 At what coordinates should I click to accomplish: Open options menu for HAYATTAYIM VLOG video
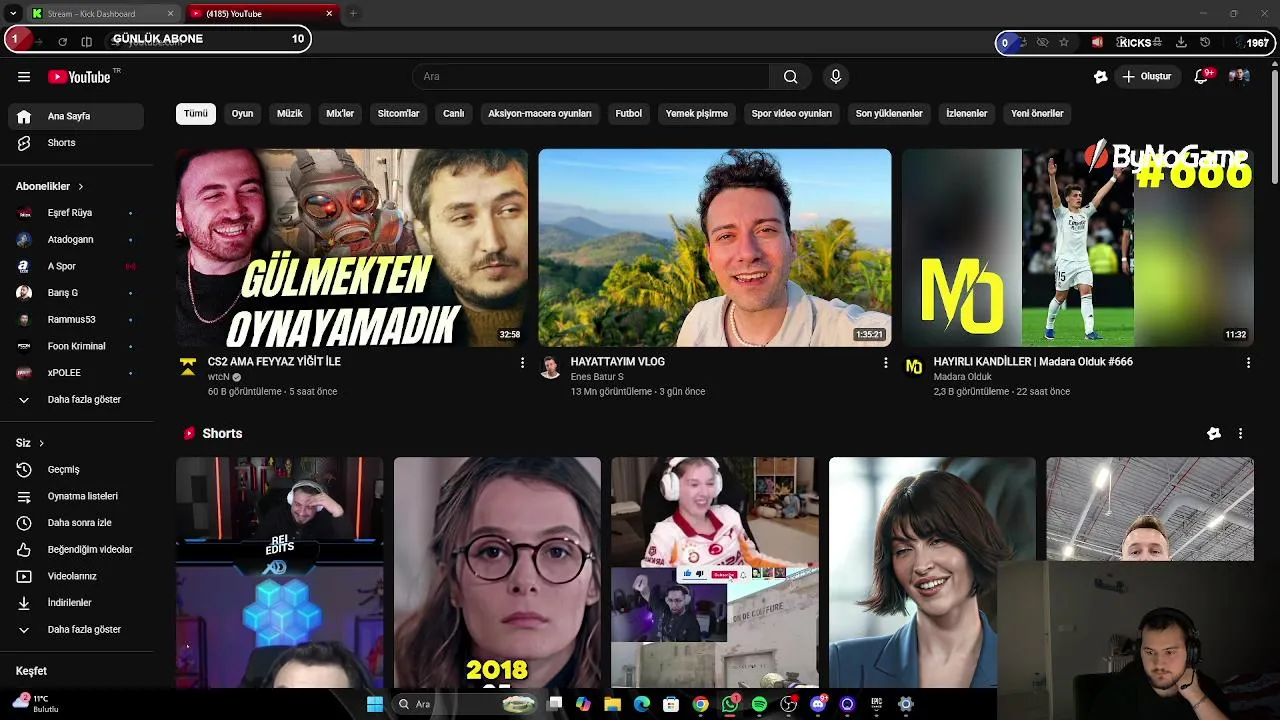coord(885,363)
